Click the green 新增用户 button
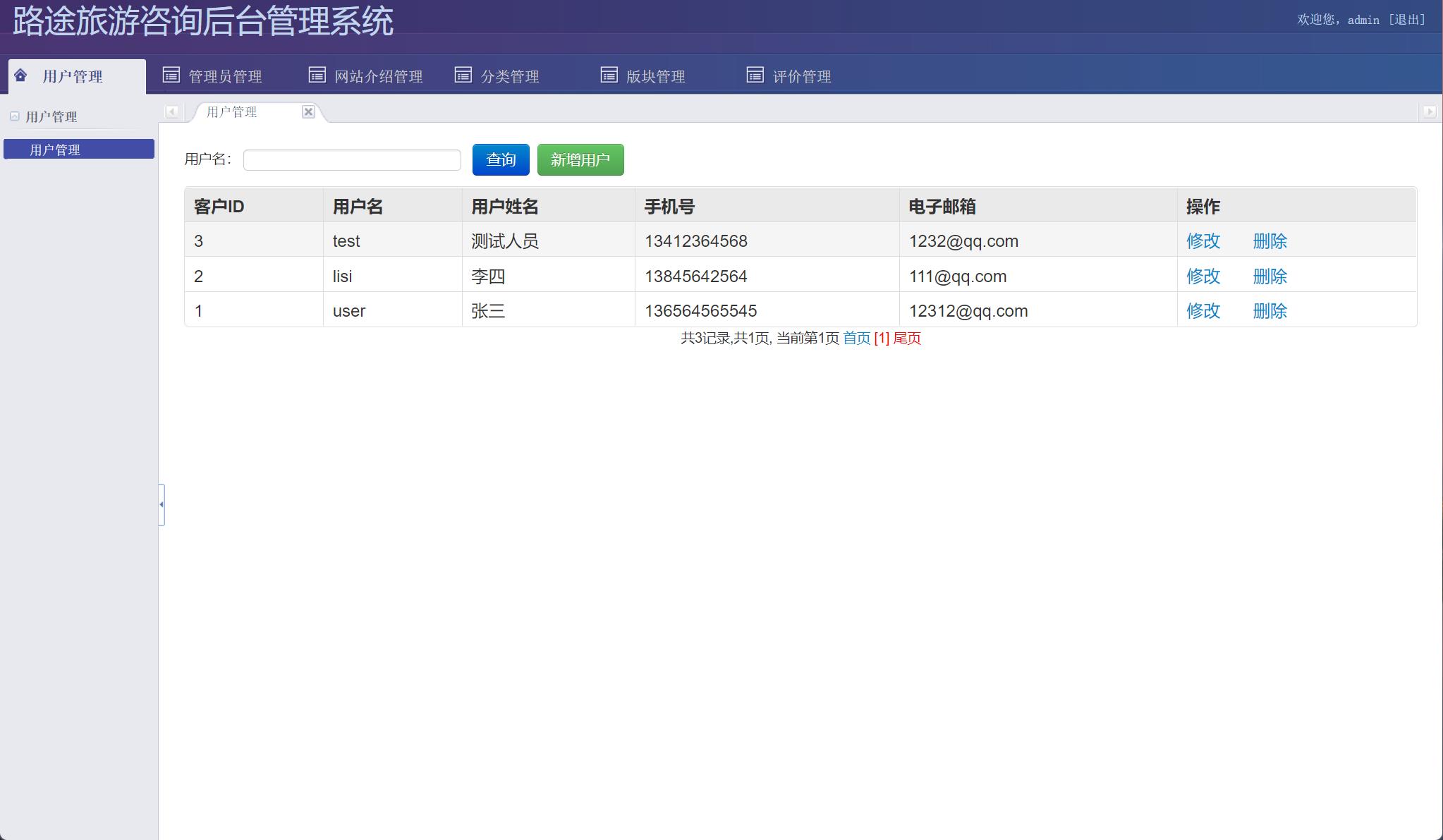This screenshot has height=840, width=1443. [x=580, y=159]
